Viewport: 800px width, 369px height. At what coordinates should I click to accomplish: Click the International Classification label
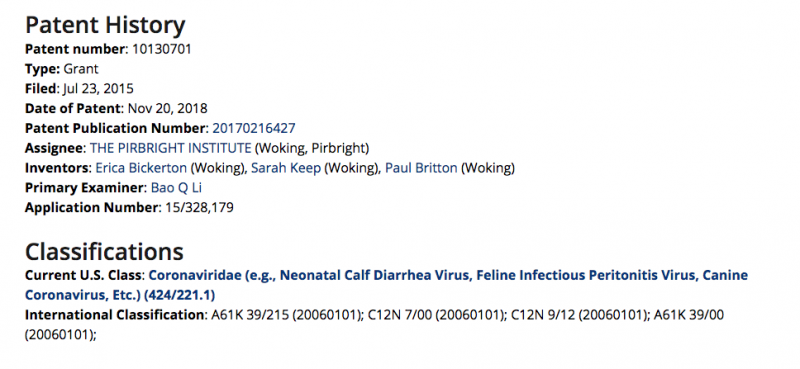coord(114,315)
